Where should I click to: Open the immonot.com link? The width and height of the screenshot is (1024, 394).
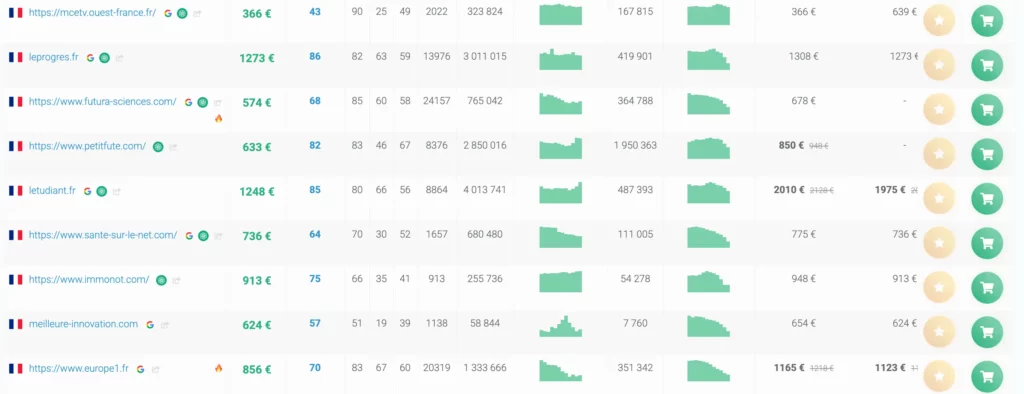coord(89,279)
